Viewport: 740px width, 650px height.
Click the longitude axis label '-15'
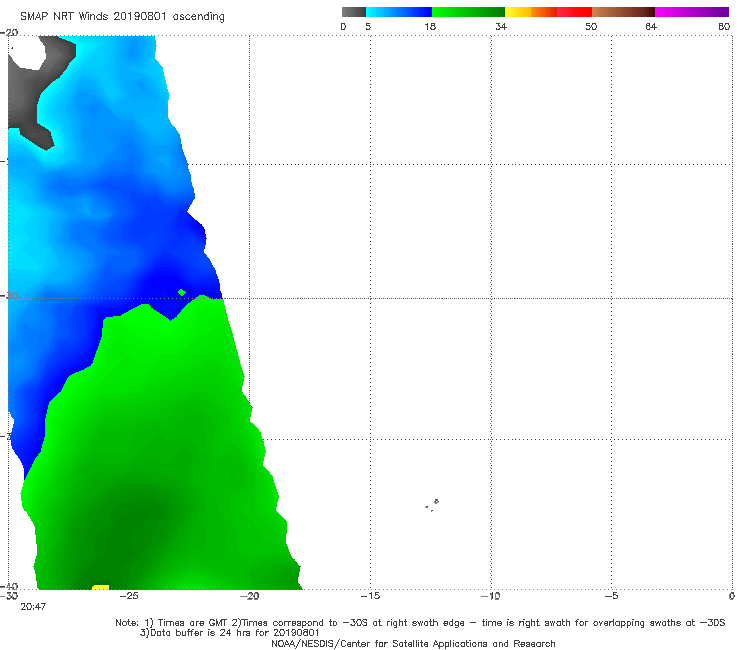(370, 596)
